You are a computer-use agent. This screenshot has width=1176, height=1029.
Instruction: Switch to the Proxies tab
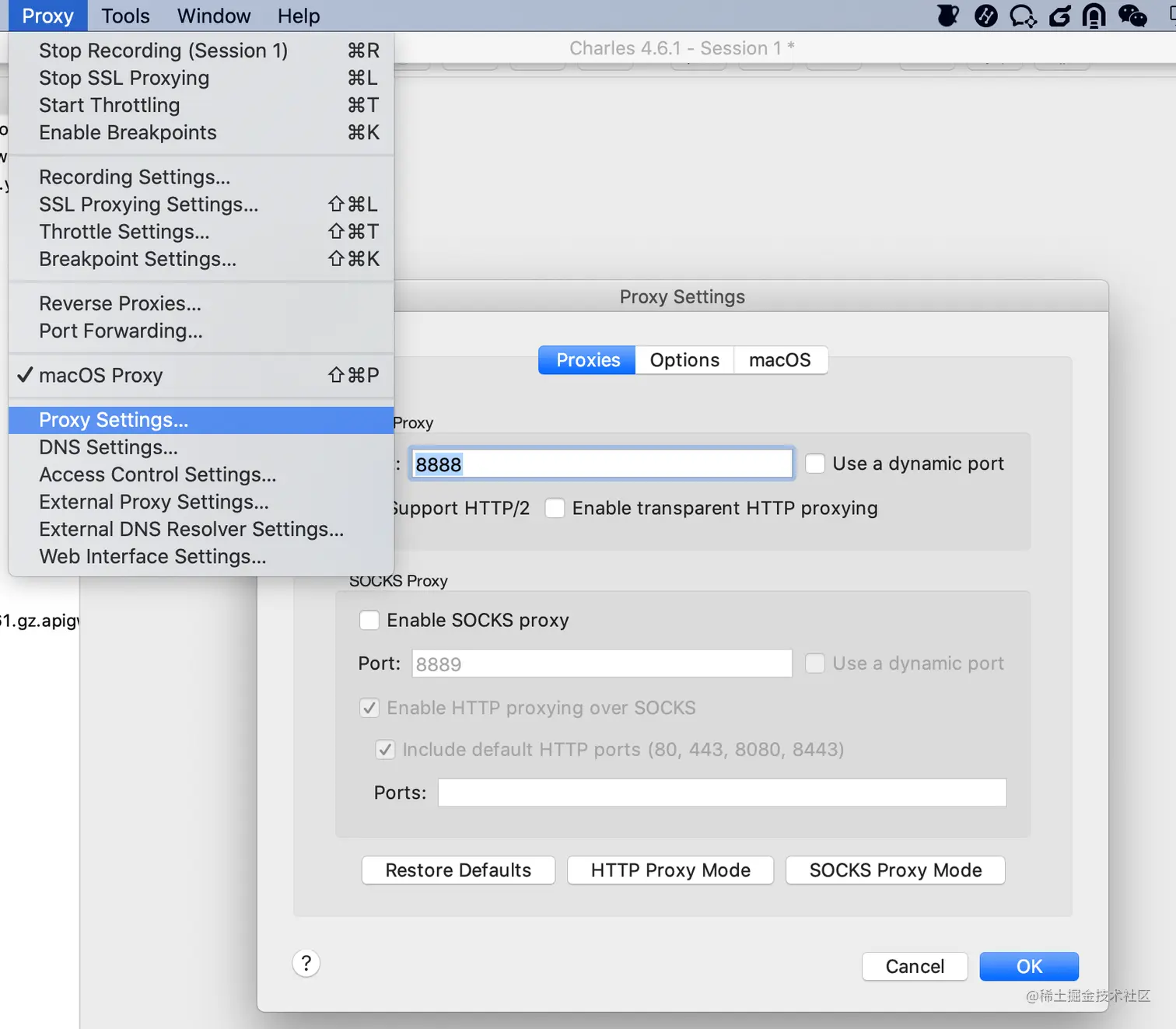pos(587,360)
